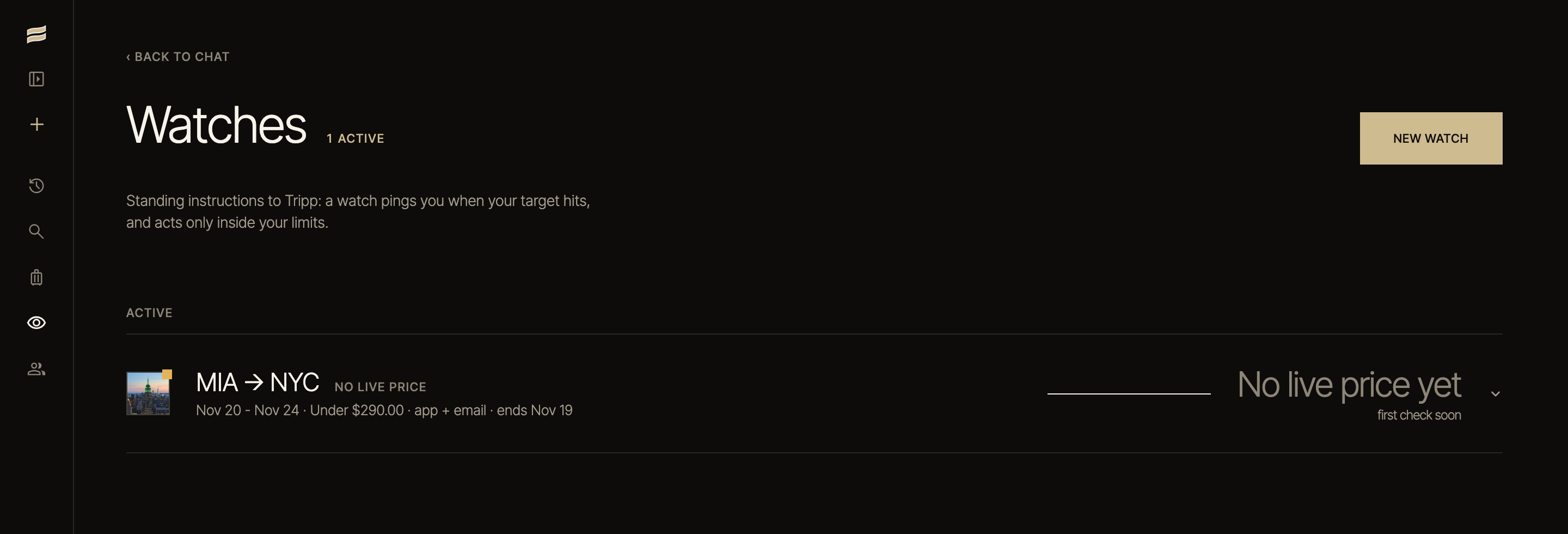Open search via magnifying glass icon
1568x534 pixels.
pos(36,232)
